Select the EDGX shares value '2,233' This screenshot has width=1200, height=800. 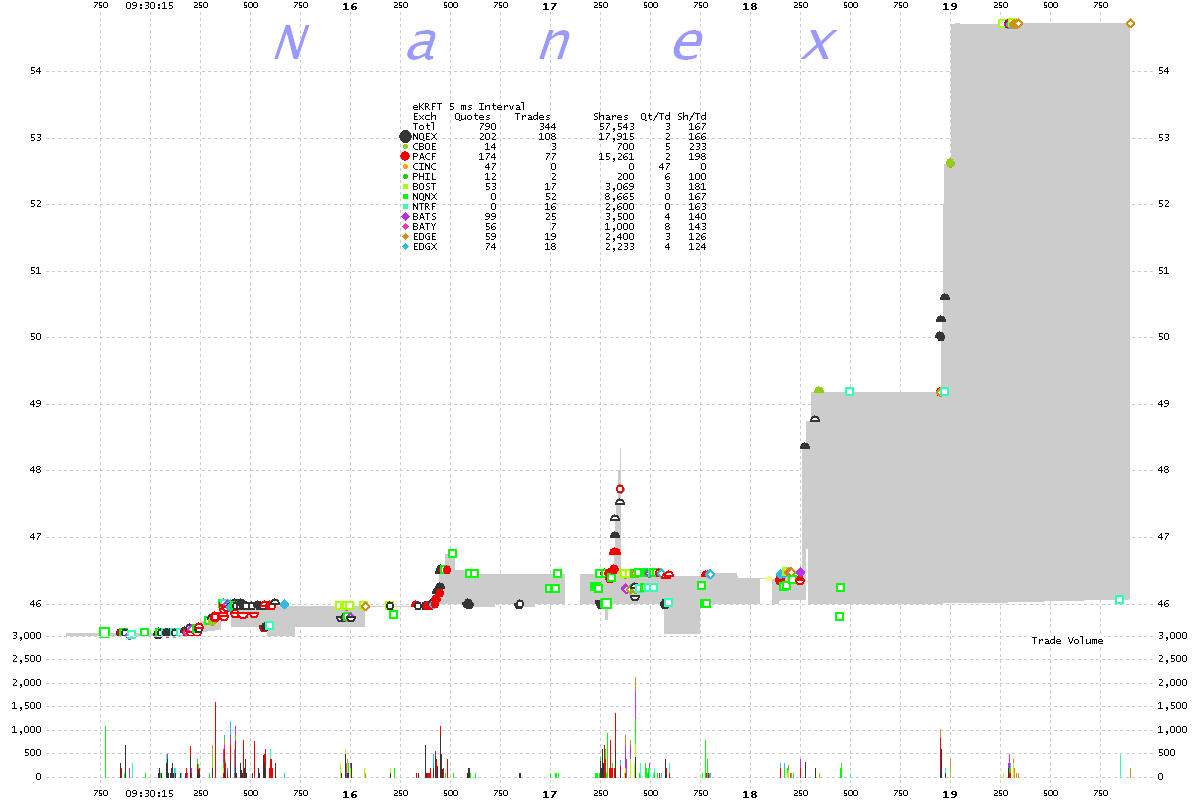[619, 247]
